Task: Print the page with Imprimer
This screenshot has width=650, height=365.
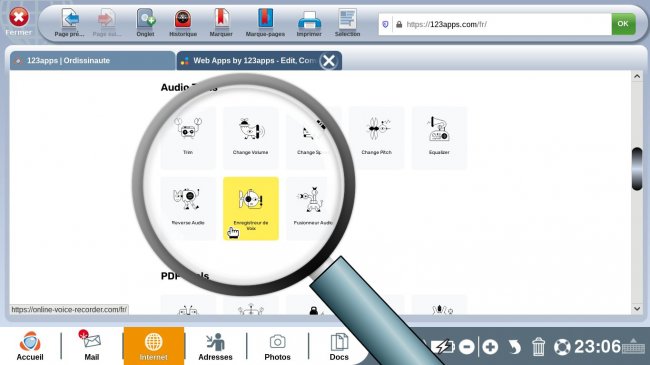Action: (309, 23)
